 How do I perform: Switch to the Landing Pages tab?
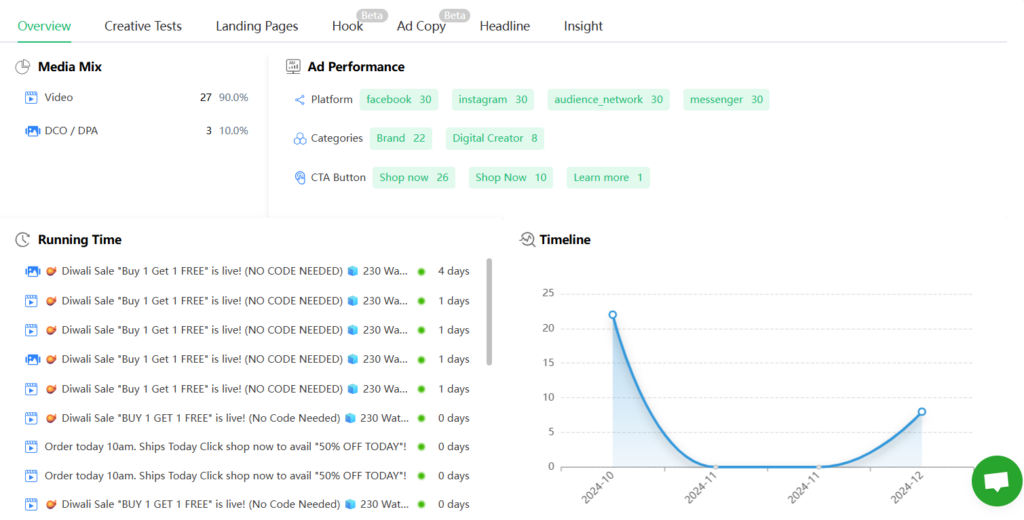point(257,26)
